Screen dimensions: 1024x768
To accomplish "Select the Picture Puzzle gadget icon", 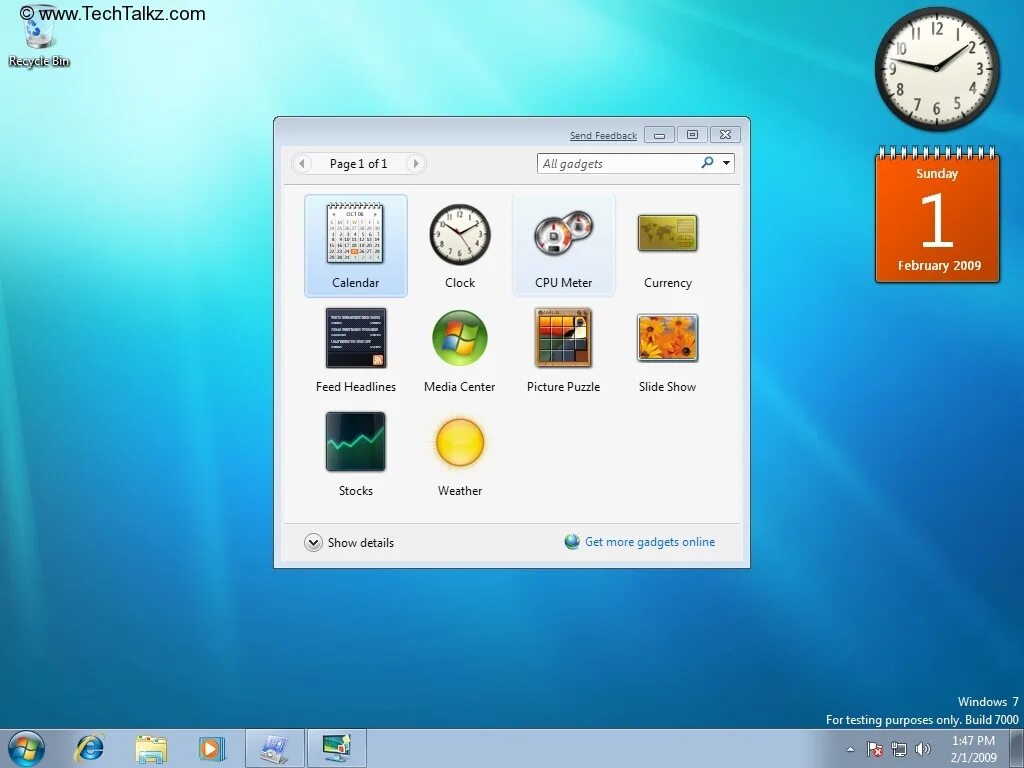I will [x=563, y=338].
